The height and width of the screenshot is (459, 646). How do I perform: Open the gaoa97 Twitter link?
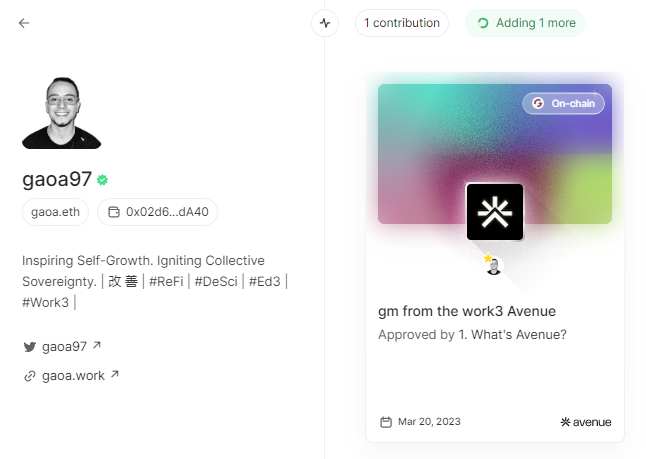[64, 347]
